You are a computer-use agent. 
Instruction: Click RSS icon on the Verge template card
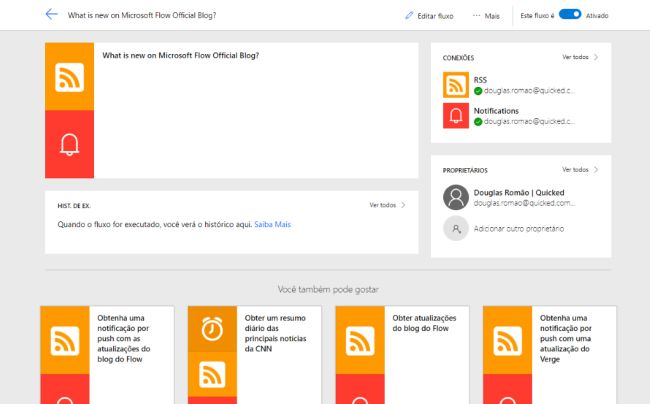[507, 341]
